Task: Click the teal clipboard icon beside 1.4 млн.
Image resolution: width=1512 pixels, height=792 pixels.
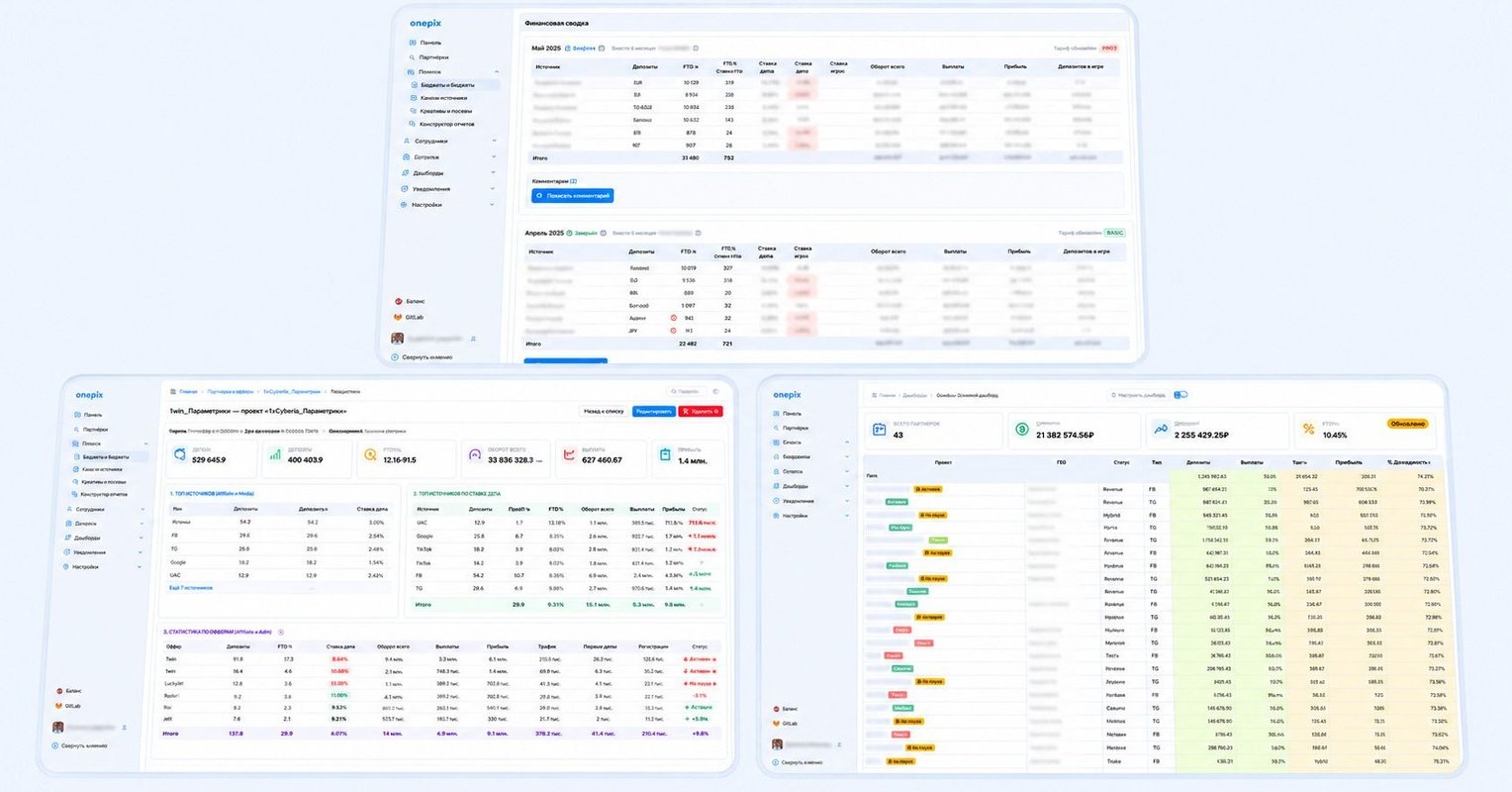Action: point(666,455)
